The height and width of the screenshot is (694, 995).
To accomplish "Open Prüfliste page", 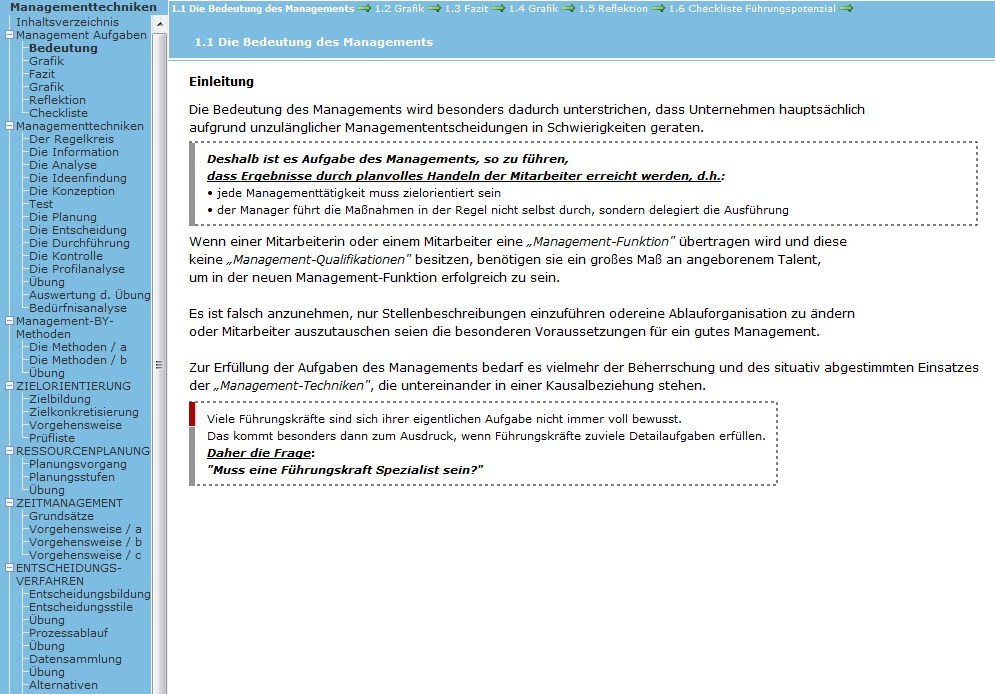I will [52, 438].
